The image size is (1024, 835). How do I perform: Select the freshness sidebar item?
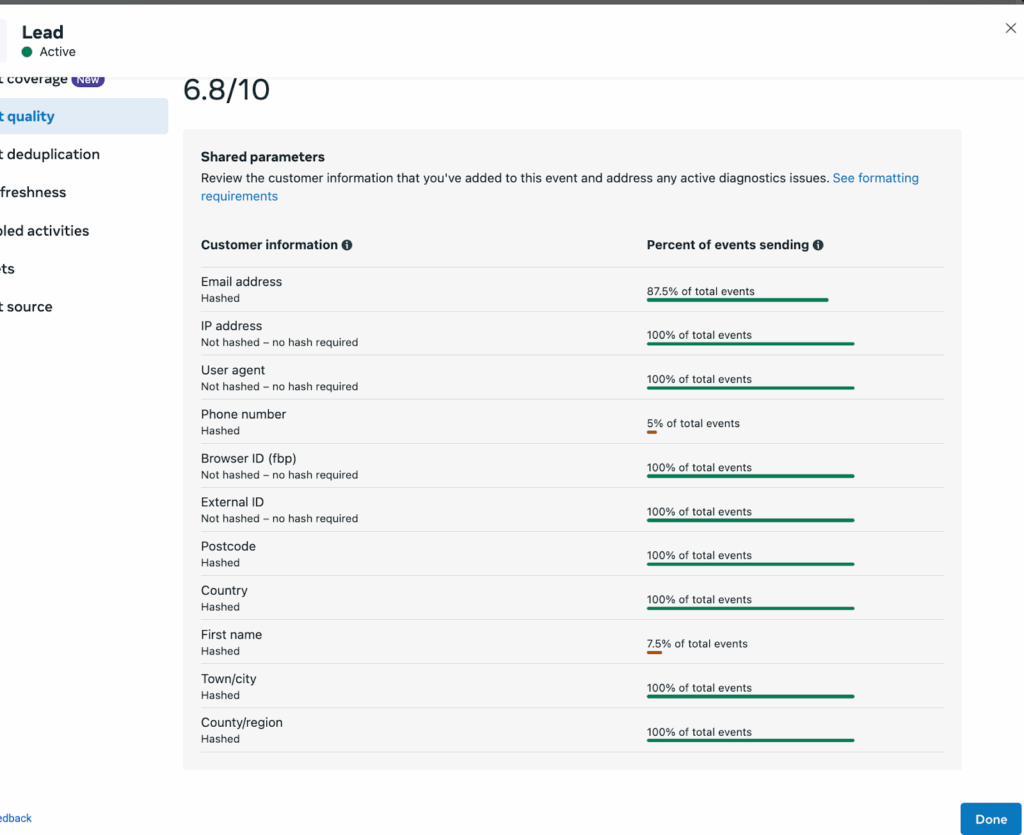34,192
